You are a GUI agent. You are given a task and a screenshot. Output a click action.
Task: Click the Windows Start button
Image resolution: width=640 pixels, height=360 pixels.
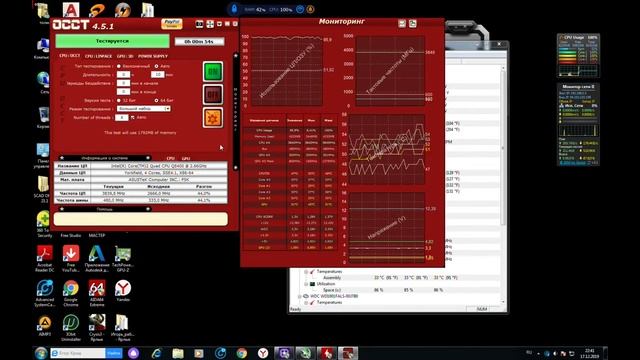tap(40, 353)
